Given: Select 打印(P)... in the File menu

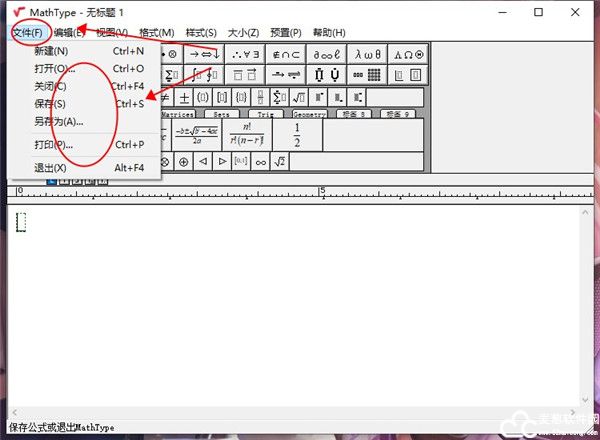Looking at the screenshot, I should click(53, 145).
